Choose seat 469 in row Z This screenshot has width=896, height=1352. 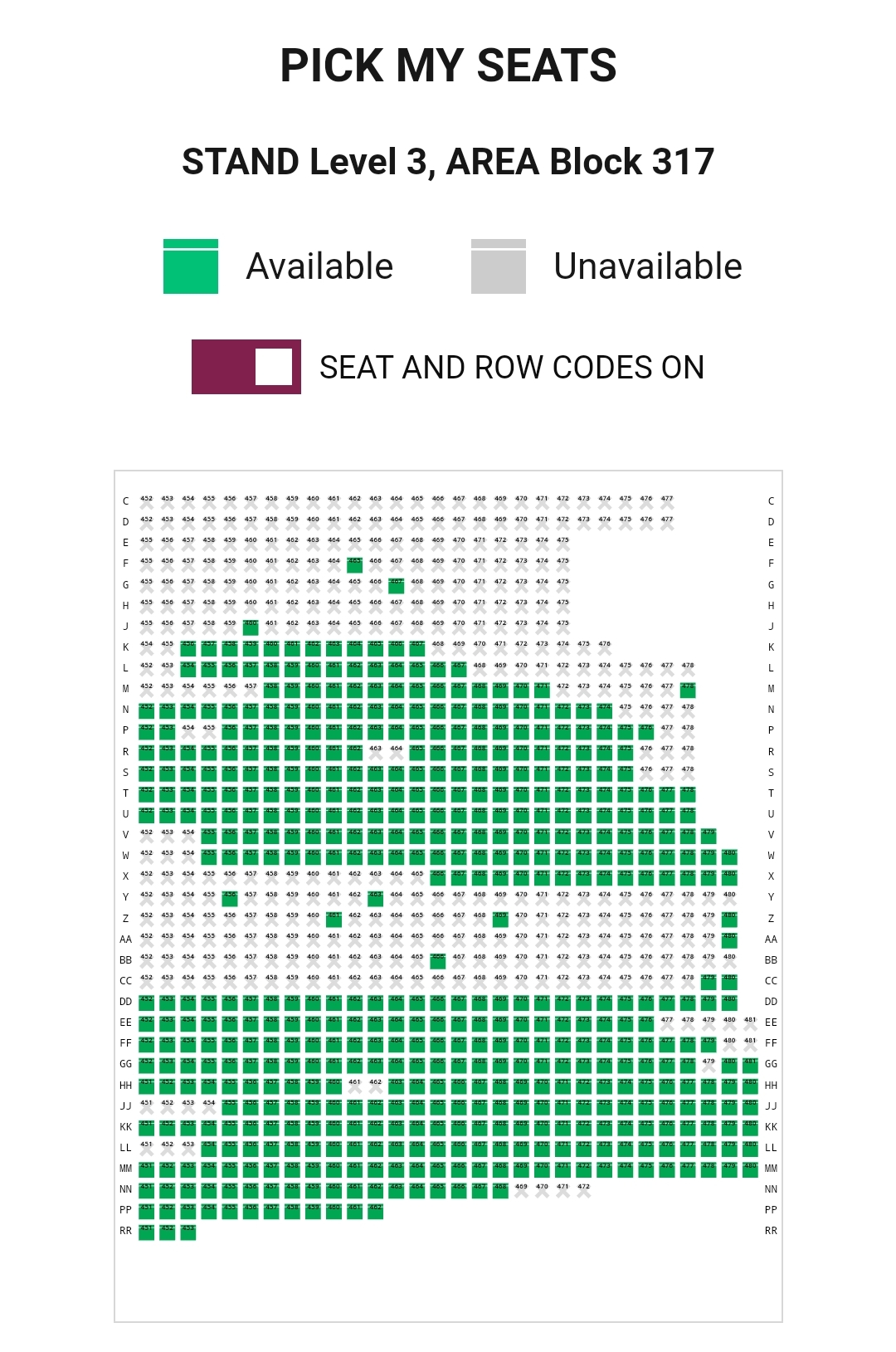click(500, 920)
